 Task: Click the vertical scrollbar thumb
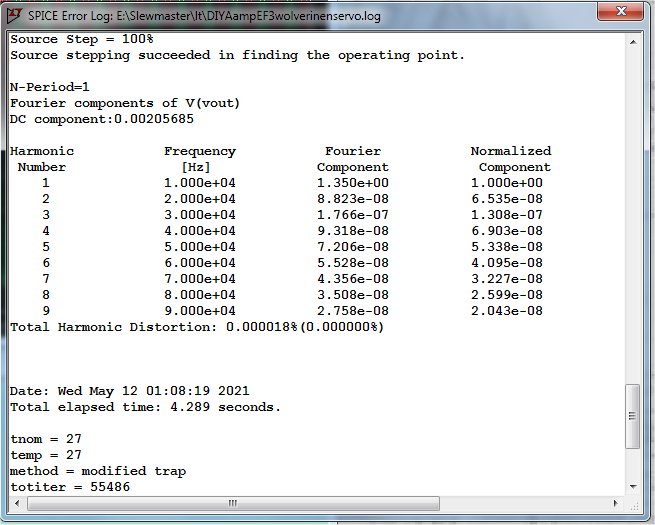[633, 416]
